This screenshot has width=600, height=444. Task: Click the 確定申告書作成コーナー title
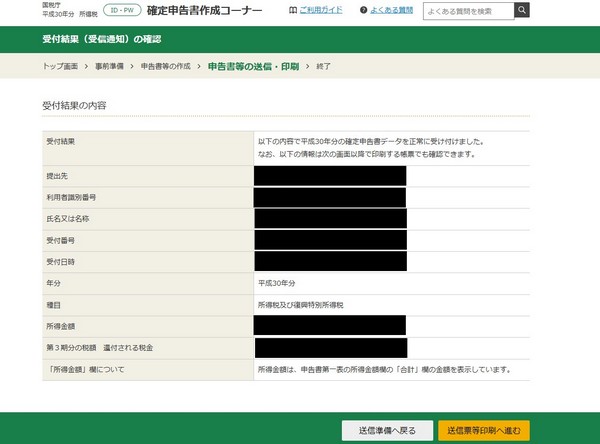204,10
